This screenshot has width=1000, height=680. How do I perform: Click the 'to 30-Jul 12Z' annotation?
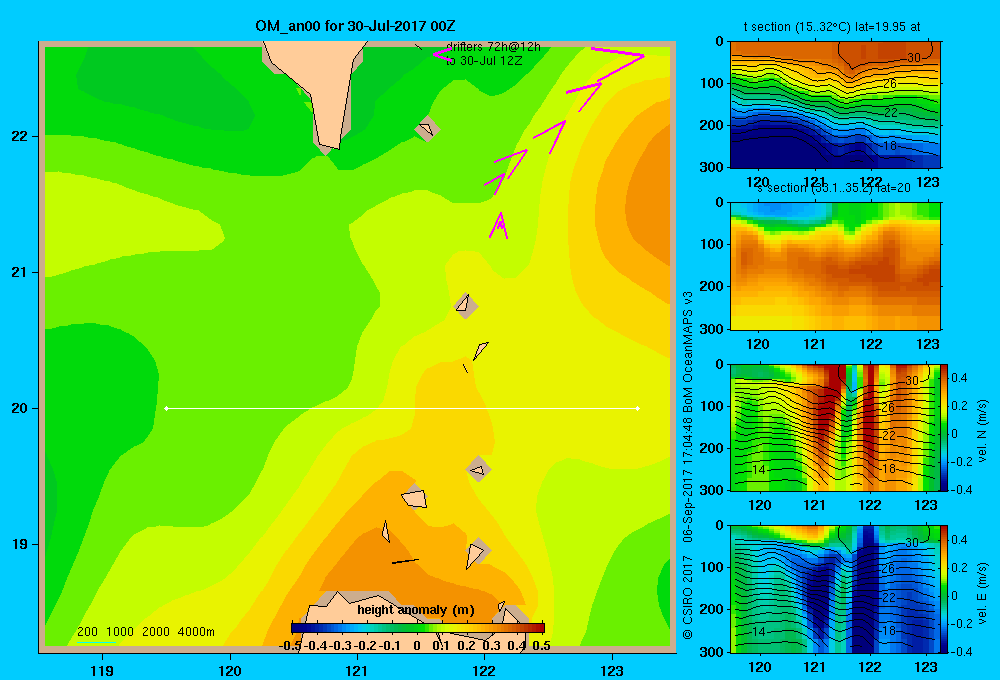[484, 61]
